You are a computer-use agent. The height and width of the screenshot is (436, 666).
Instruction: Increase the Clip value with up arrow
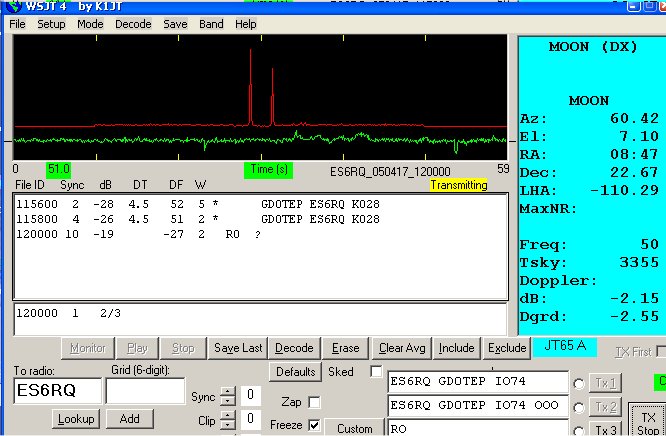pyautogui.click(x=227, y=415)
